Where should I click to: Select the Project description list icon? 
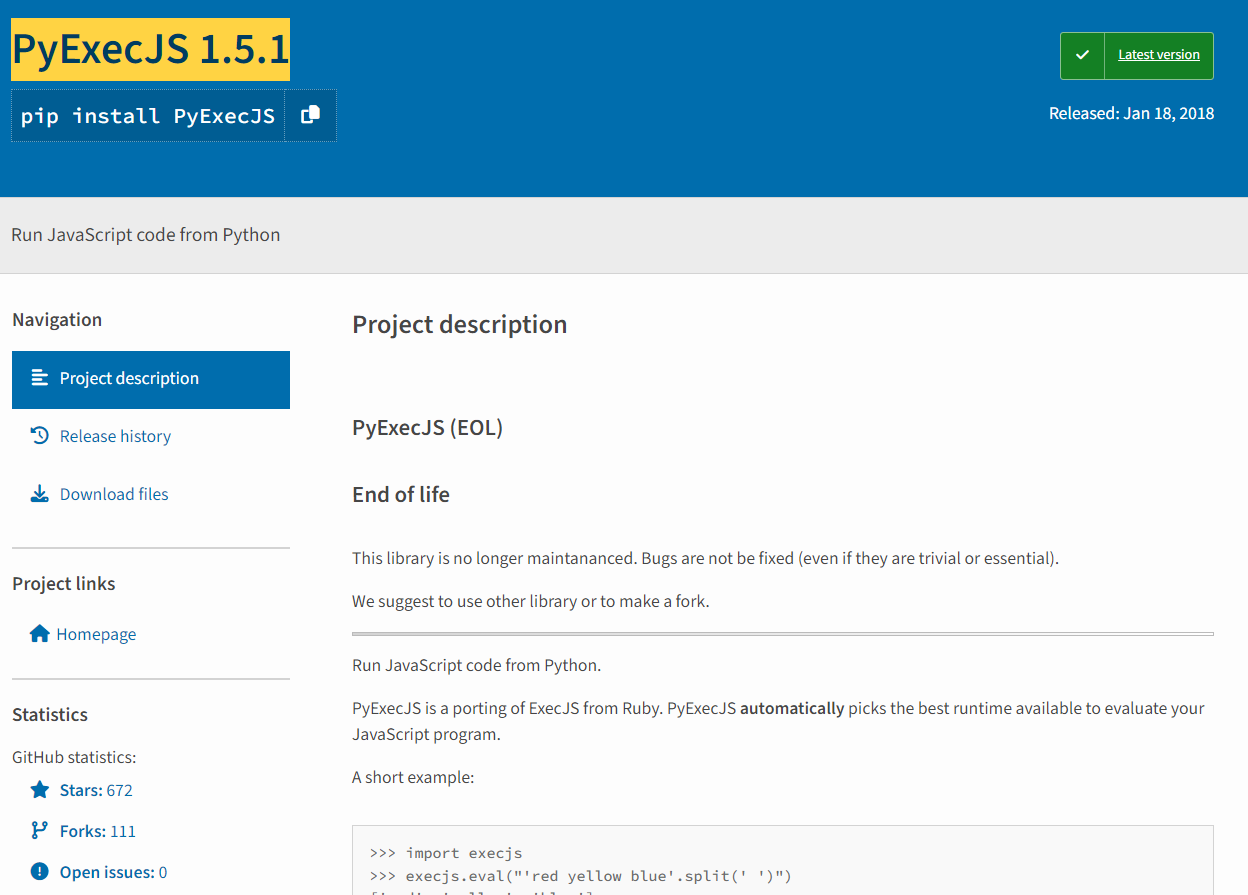(38, 378)
